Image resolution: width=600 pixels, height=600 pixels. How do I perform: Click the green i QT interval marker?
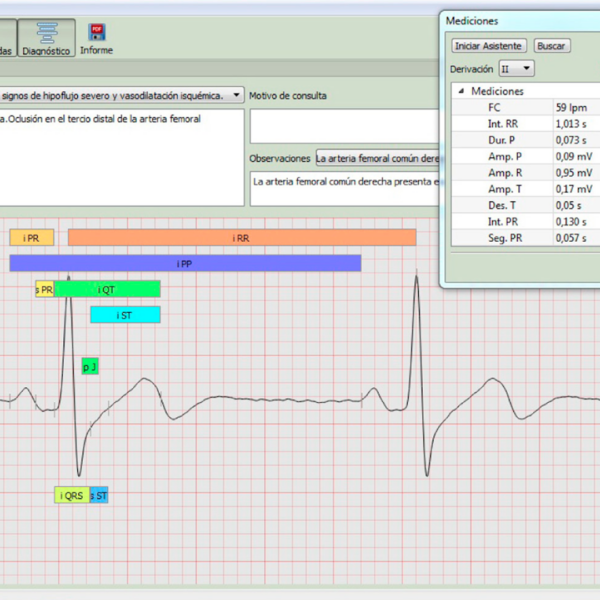108,289
